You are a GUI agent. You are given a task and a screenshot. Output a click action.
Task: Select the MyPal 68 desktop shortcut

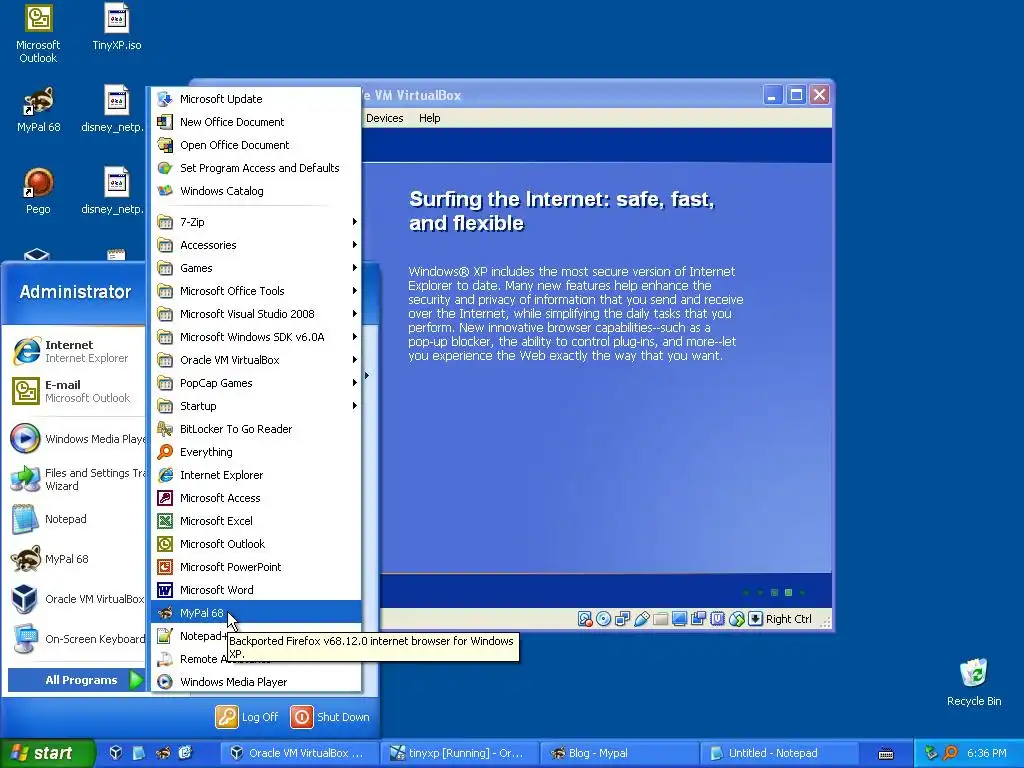pyautogui.click(x=38, y=110)
